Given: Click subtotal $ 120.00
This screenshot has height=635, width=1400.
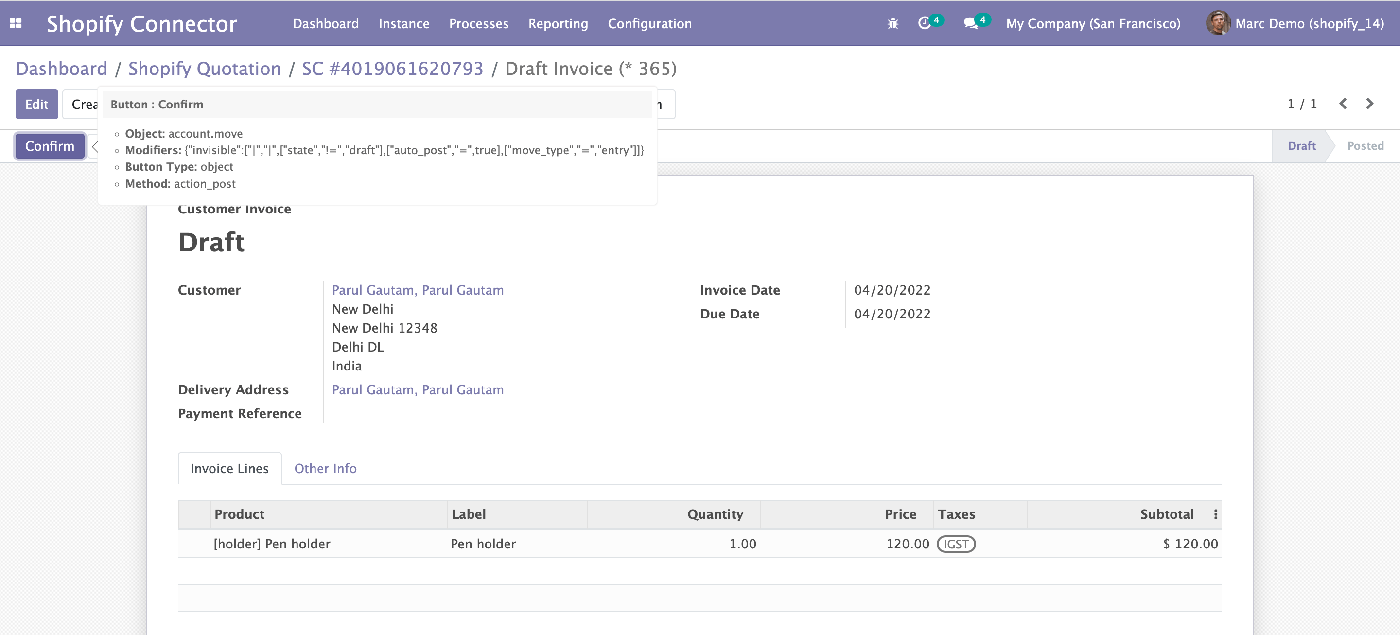Looking at the screenshot, I should coord(1190,544).
